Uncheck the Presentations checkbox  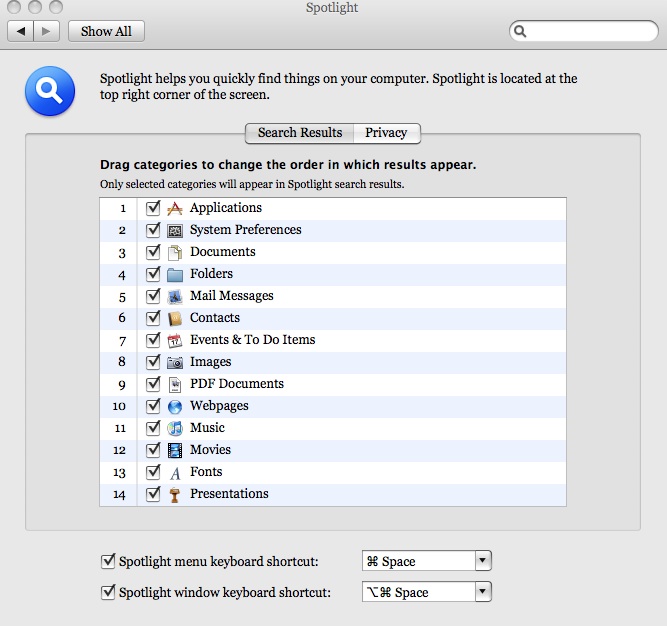point(153,494)
